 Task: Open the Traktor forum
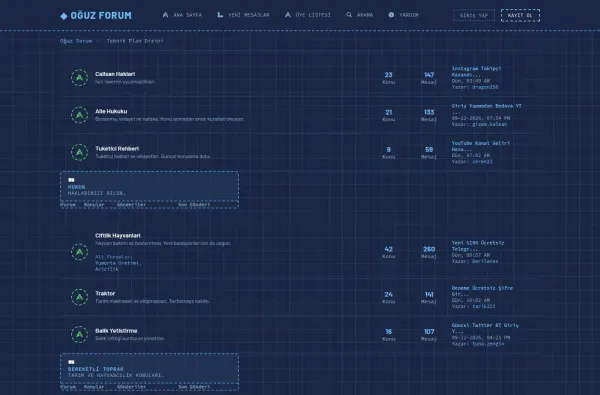point(105,294)
